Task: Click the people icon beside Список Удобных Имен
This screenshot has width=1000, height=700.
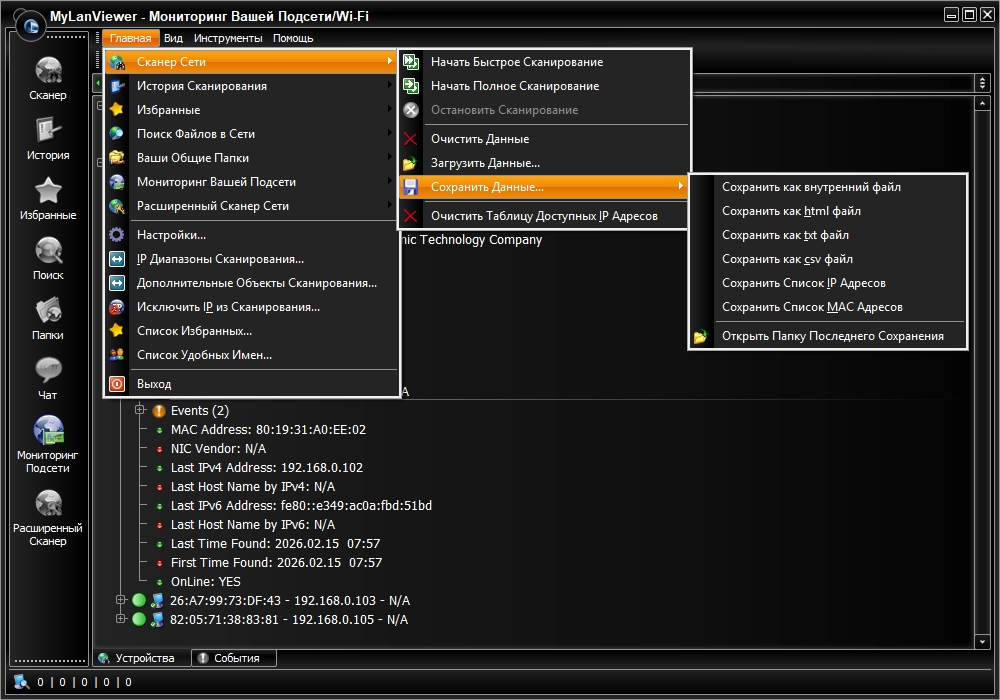Action: pos(117,355)
